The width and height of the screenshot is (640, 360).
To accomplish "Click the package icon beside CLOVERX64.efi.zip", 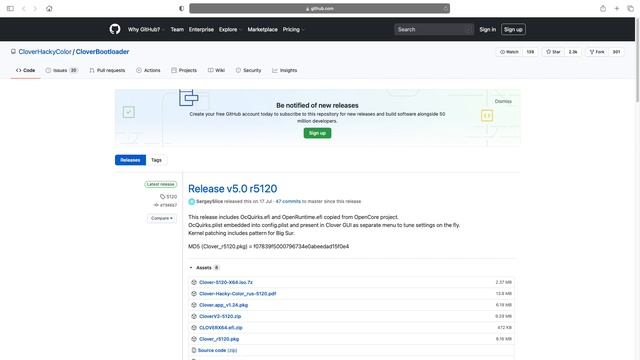I will (194, 328).
